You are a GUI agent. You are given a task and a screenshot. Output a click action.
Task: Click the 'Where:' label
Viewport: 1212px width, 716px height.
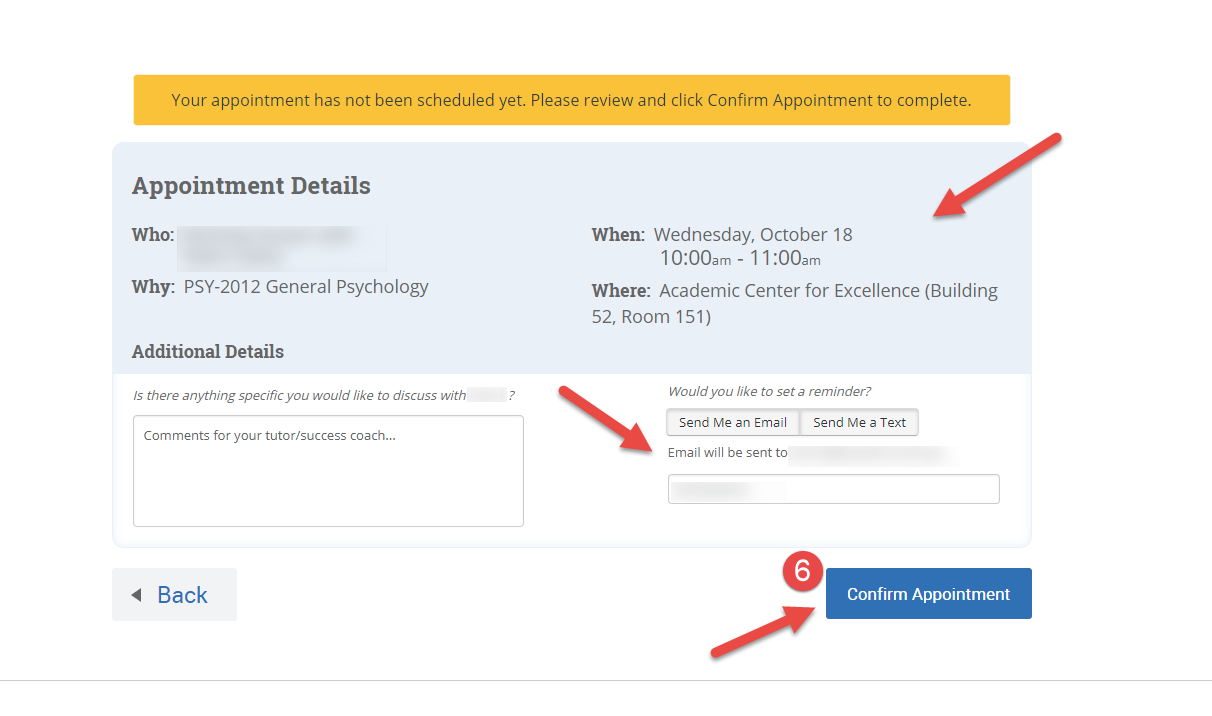pos(621,291)
